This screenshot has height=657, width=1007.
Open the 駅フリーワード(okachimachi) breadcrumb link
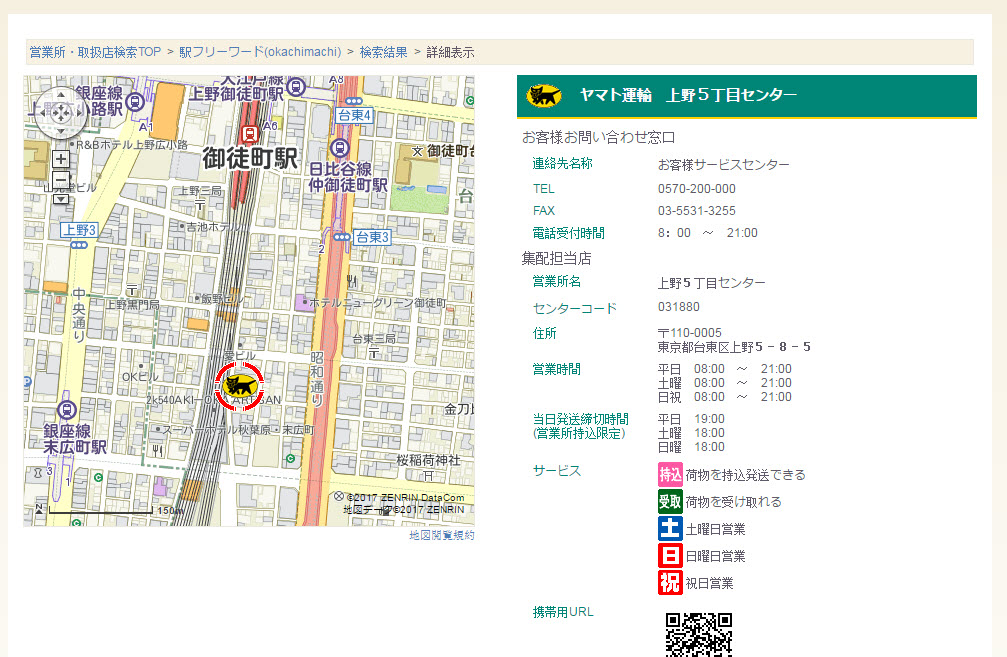[260, 52]
